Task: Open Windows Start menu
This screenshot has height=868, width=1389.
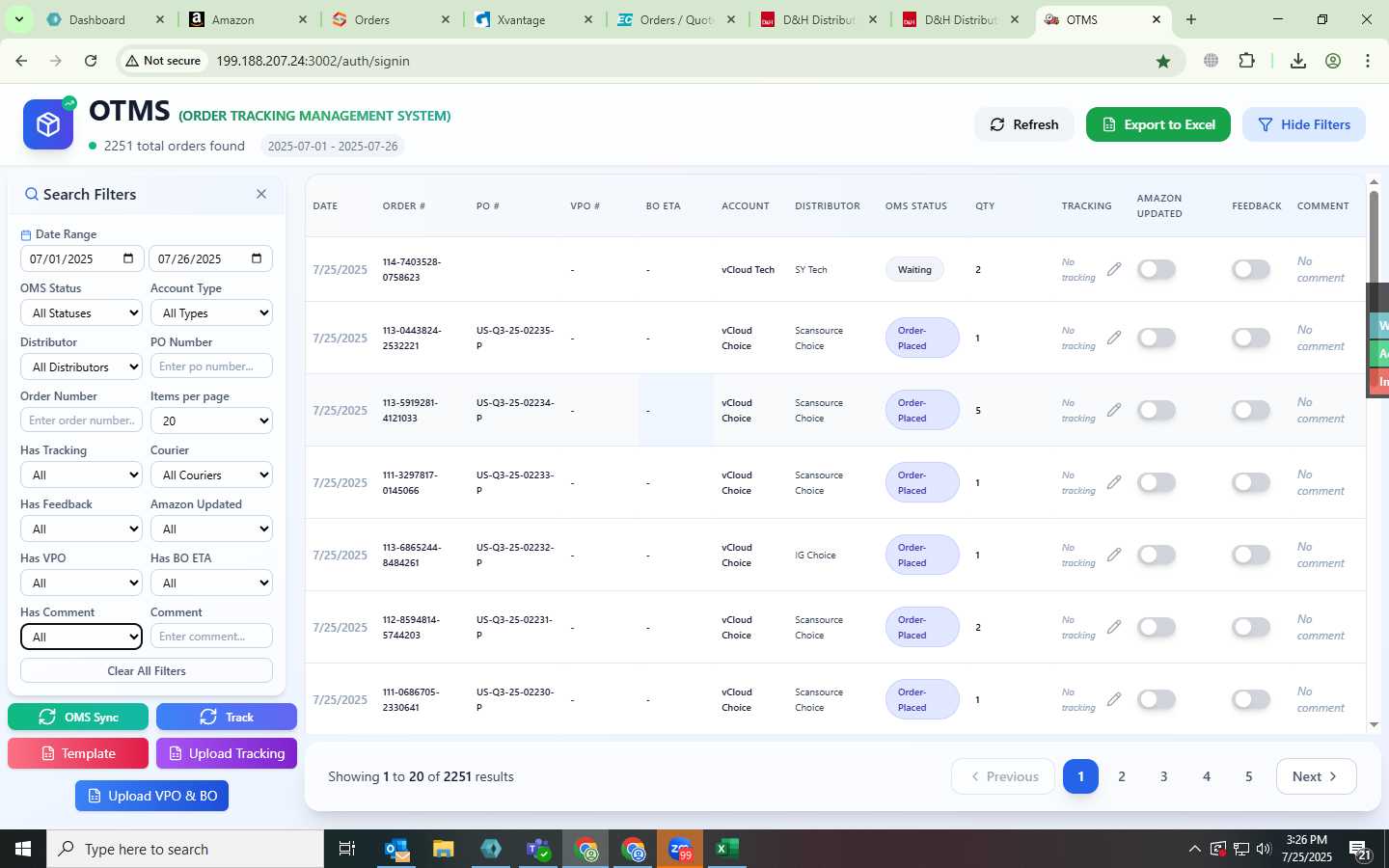Action: pyautogui.click(x=23, y=849)
